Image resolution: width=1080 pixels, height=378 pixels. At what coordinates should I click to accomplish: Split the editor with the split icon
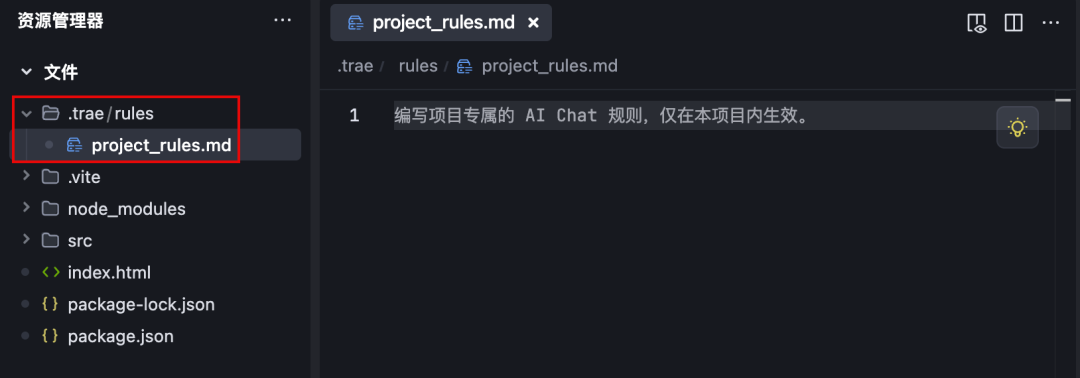[x=1013, y=23]
